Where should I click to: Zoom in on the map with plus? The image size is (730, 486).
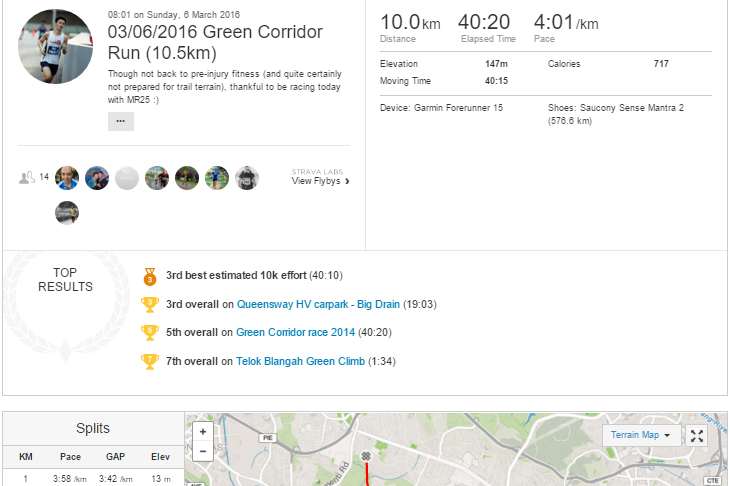point(203,432)
